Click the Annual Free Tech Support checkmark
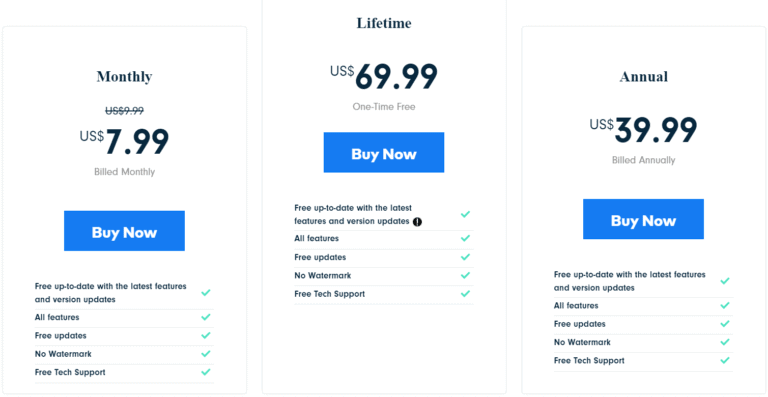Viewport: 768px width, 397px height. pyautogui.click(x=725, y=360)
